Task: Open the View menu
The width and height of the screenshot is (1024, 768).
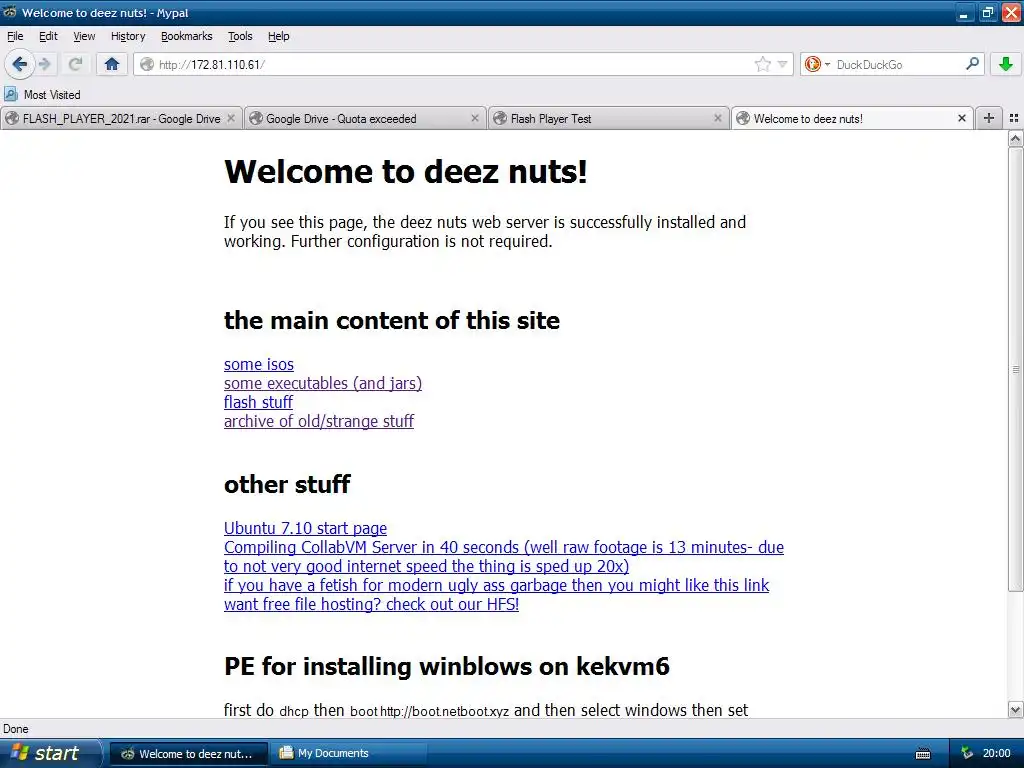Action: click(x=84, y=36)
